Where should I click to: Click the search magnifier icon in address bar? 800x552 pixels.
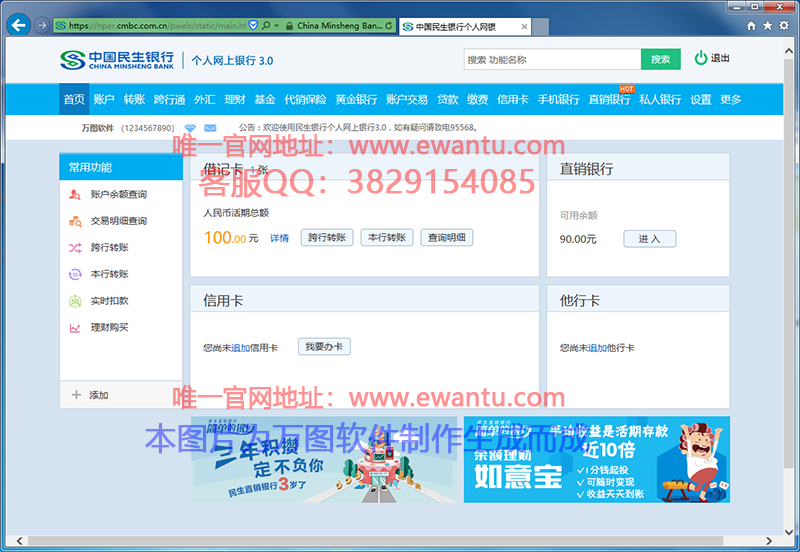266,25
